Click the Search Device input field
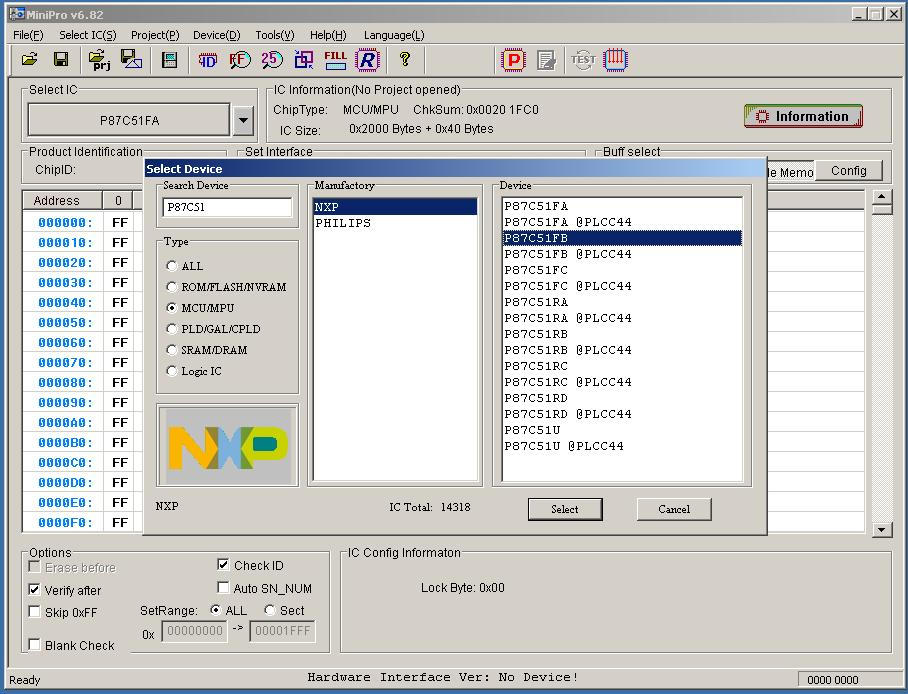This screenshot has width=908, height=694. [227, 207]
